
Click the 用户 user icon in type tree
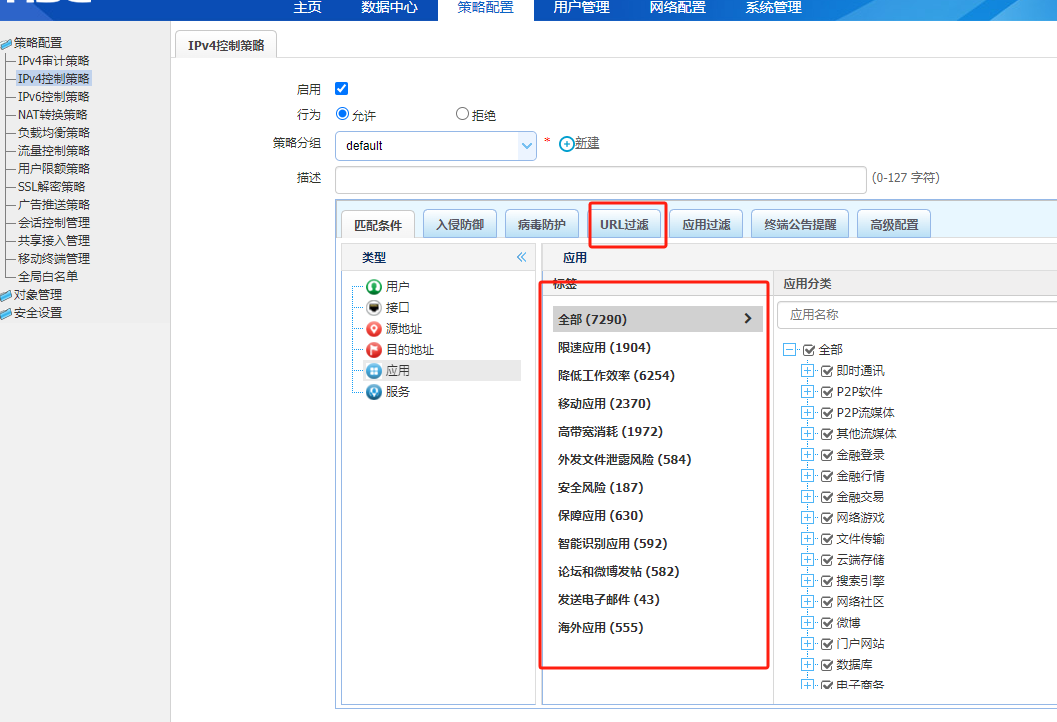373,287
